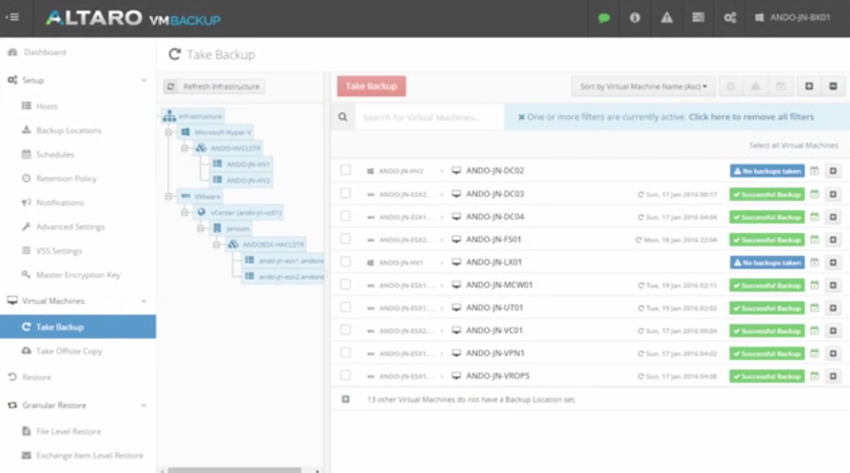Image resolution: width=850 pixels, height=473 pixels.
Task: Click expand-all plus icon in toolbar
Action: [x=809, y=87]
